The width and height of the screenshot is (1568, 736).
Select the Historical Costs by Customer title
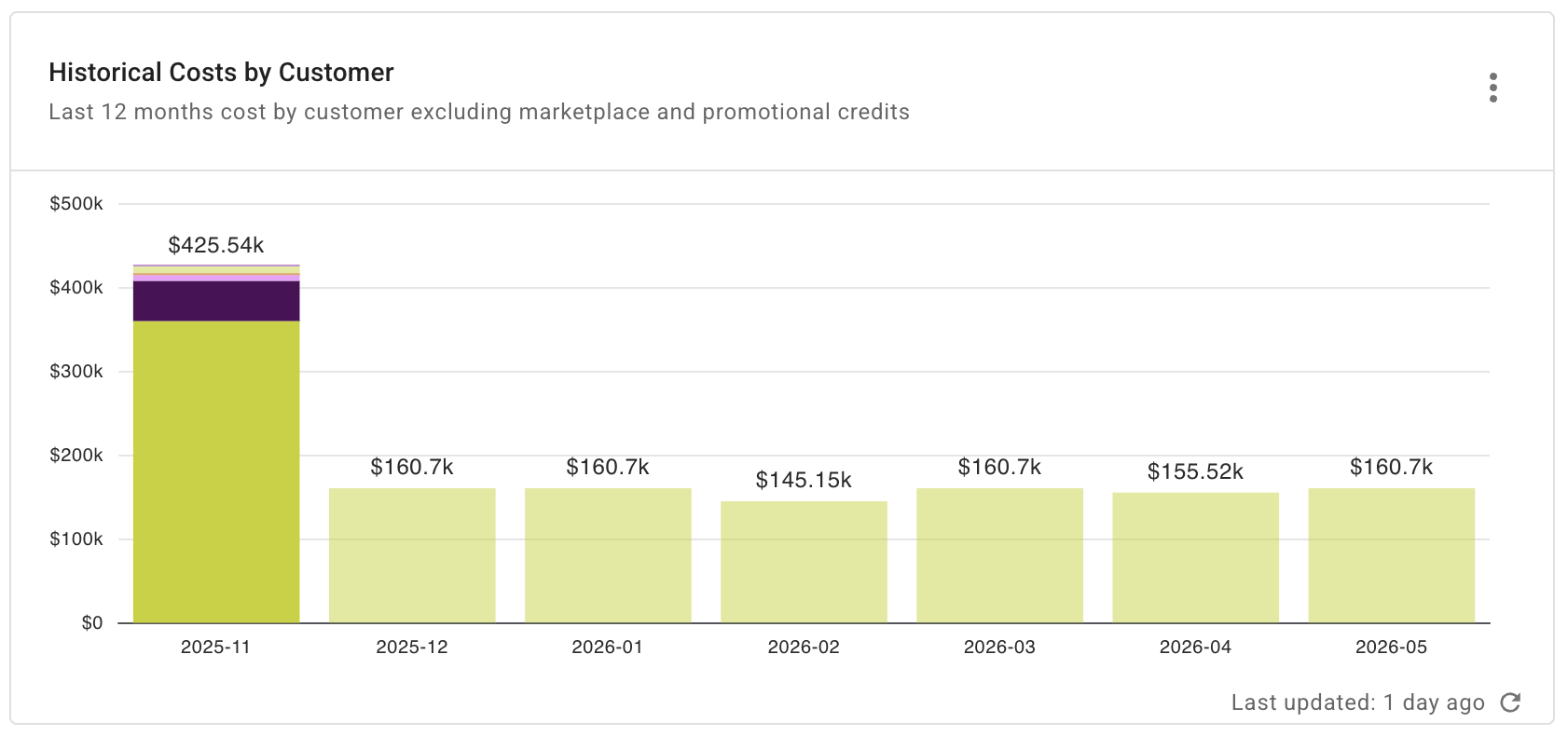[221, 72]
